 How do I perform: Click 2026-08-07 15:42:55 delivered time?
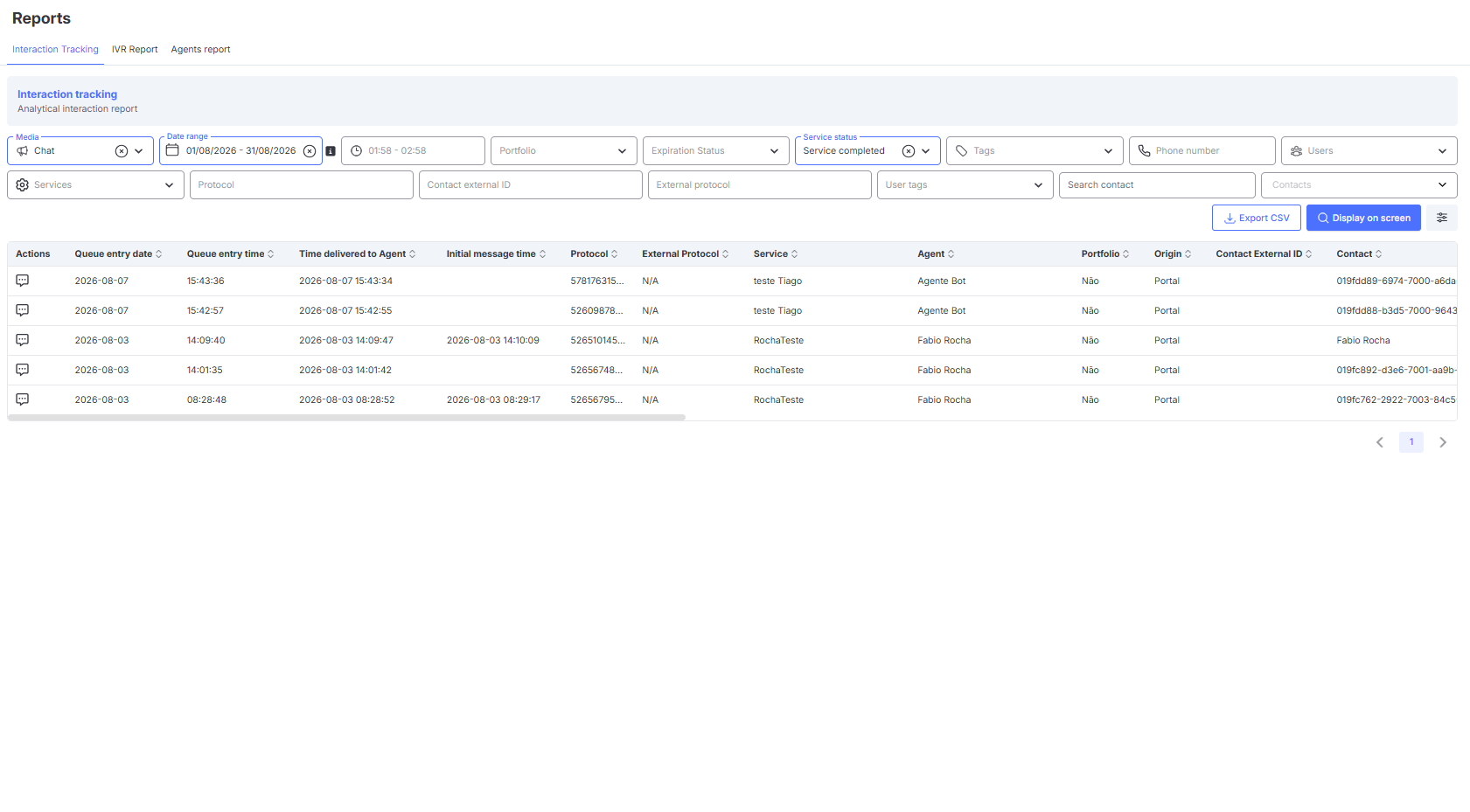click(345, 311)
